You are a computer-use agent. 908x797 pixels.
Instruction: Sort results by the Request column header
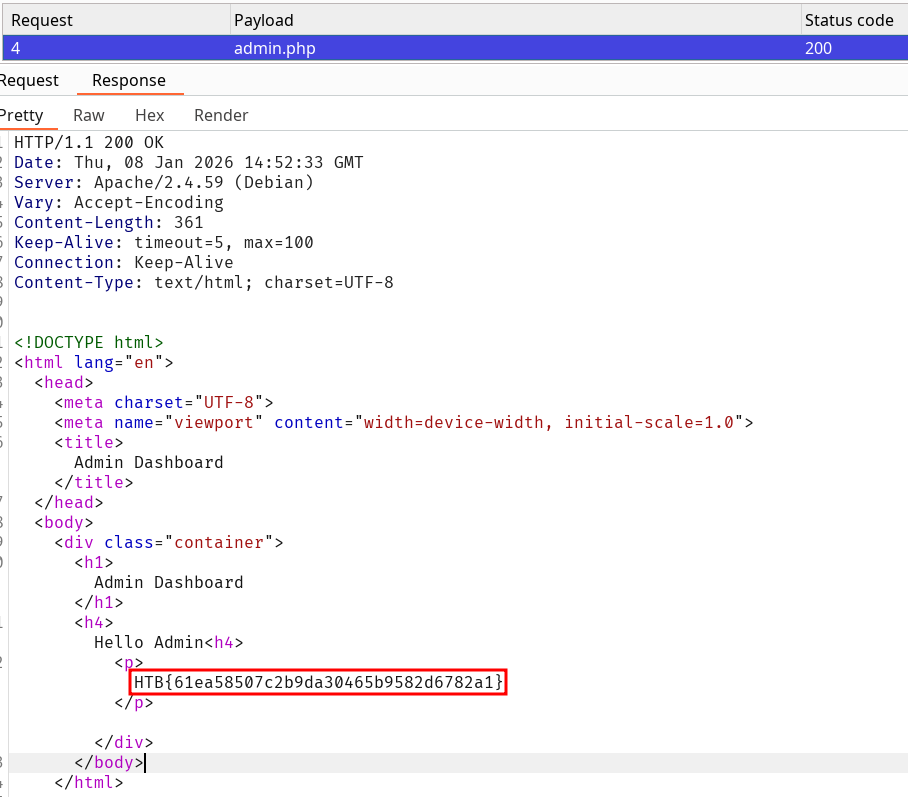[x=42, y=20]
